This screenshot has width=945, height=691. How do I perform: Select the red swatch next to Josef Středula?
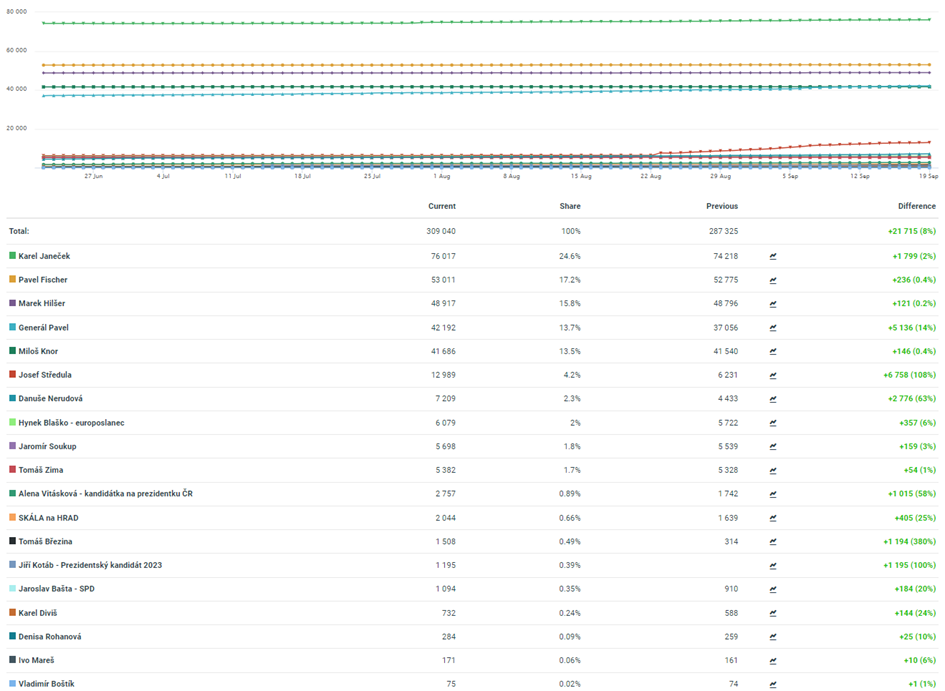pyautogui.click(x=12, y=375)
